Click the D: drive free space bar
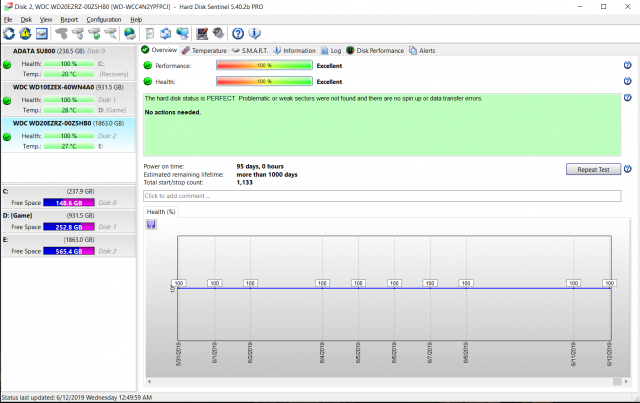 coord(68,227)
